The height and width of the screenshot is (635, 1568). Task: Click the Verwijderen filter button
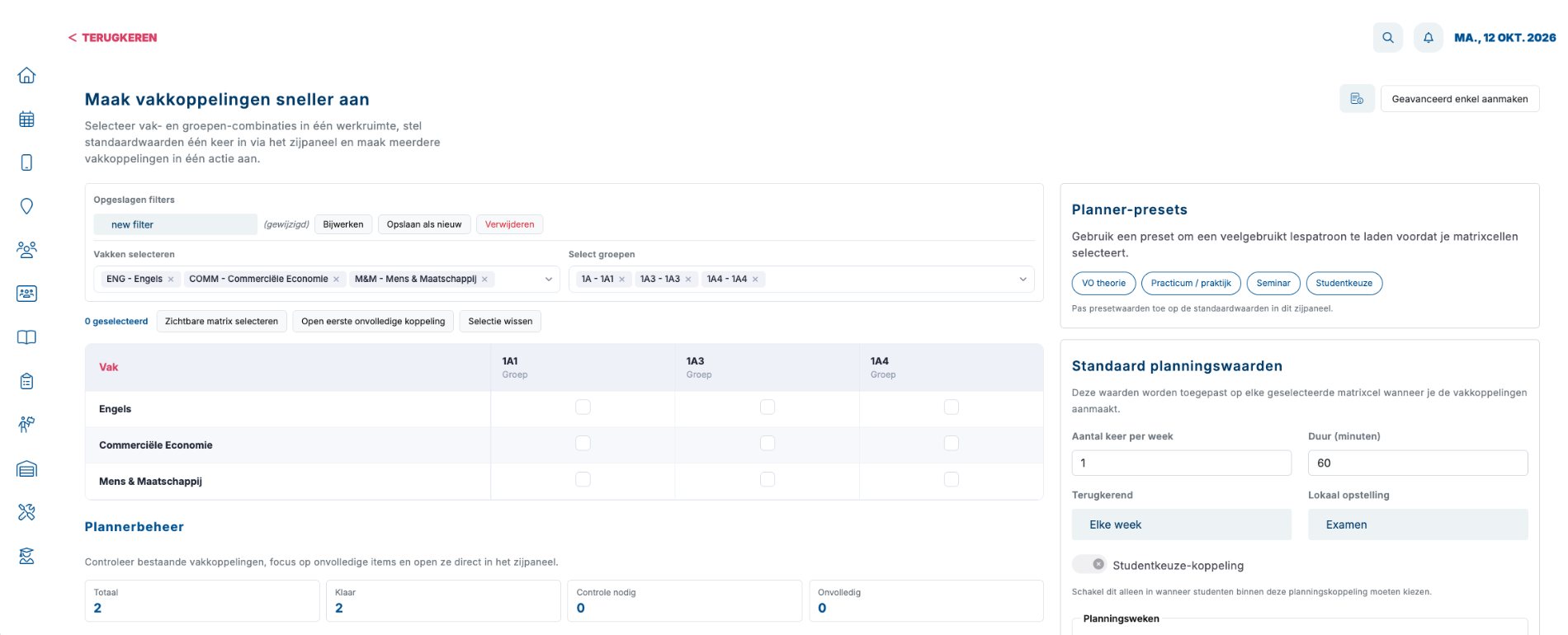509,224
